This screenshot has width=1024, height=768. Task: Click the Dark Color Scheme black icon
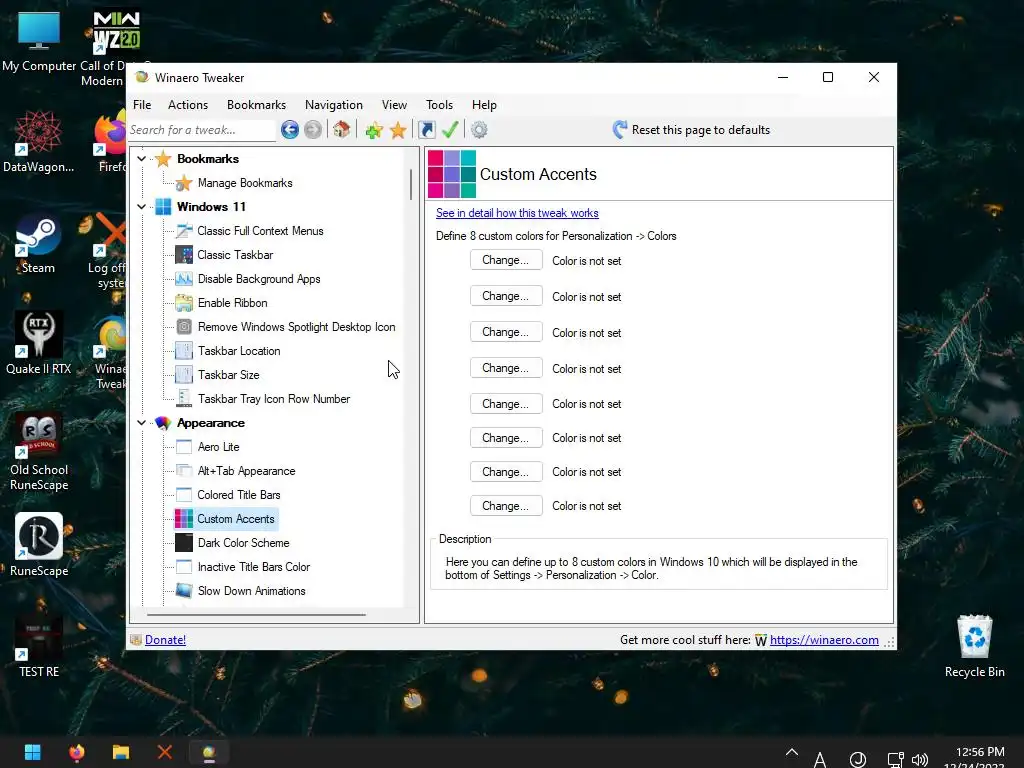pyautogui.click(x=184, y=543)
